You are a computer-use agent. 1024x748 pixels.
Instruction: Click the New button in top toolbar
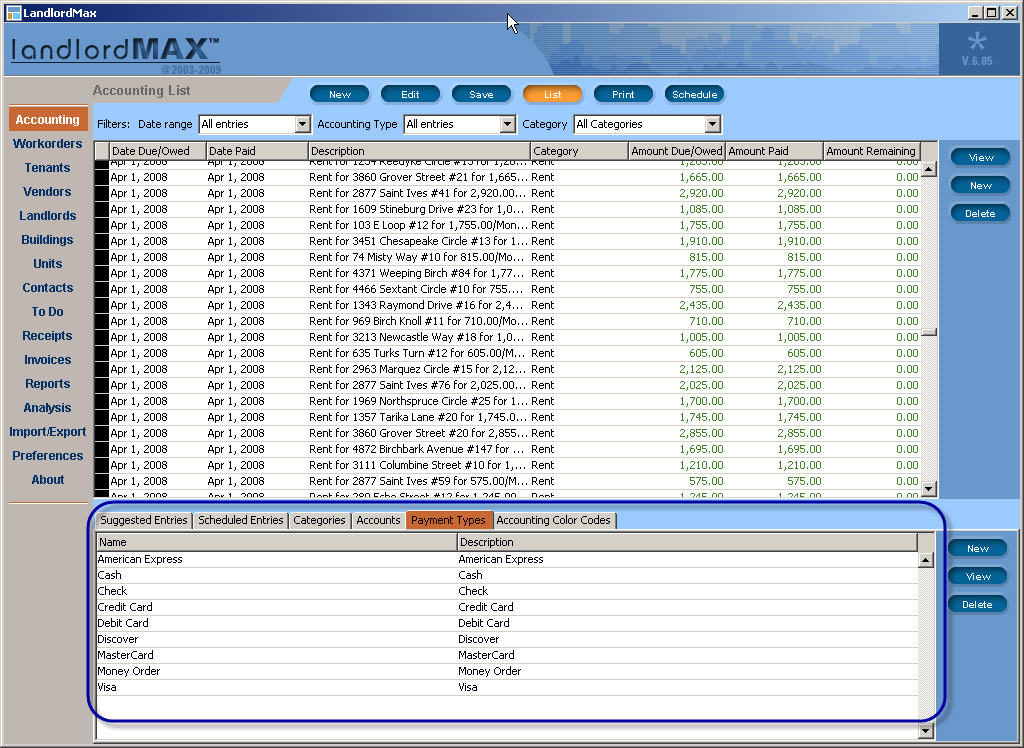(340, 94)
